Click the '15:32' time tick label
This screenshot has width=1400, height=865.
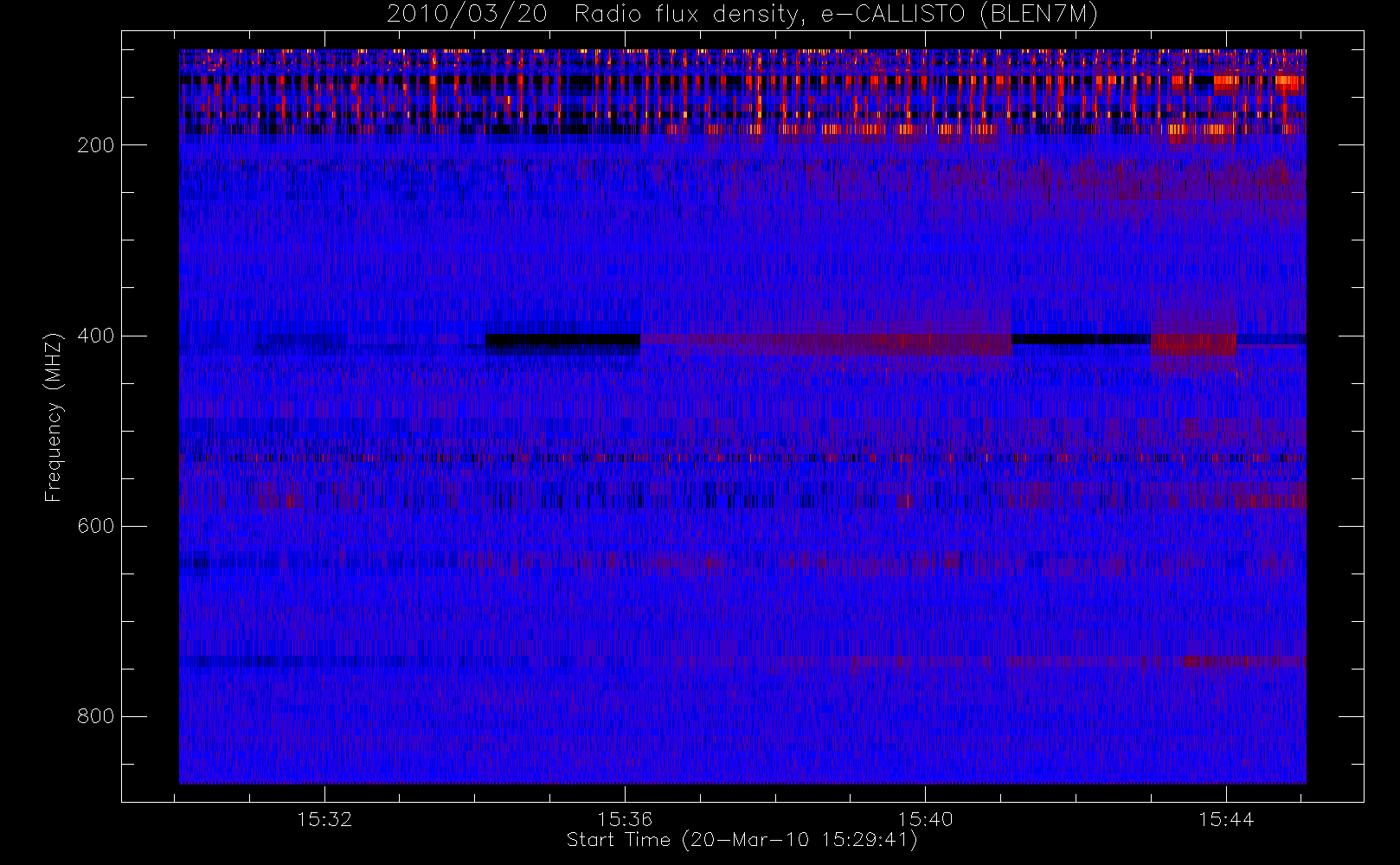[324, 819]
